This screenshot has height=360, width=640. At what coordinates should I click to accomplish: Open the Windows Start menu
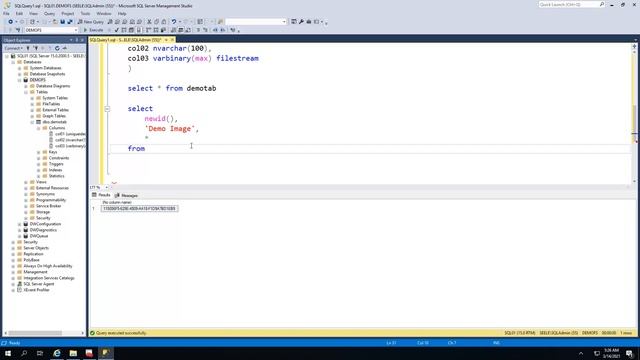point(8,353)
